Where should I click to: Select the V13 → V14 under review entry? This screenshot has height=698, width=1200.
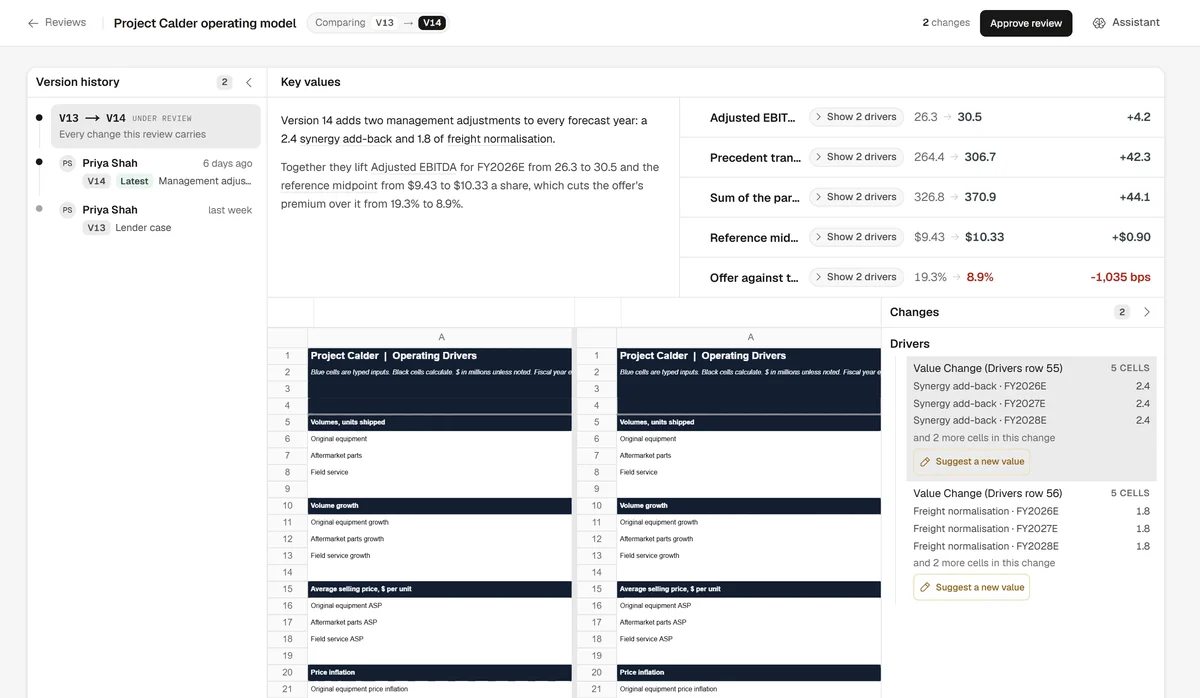click(x=155, y=126)
